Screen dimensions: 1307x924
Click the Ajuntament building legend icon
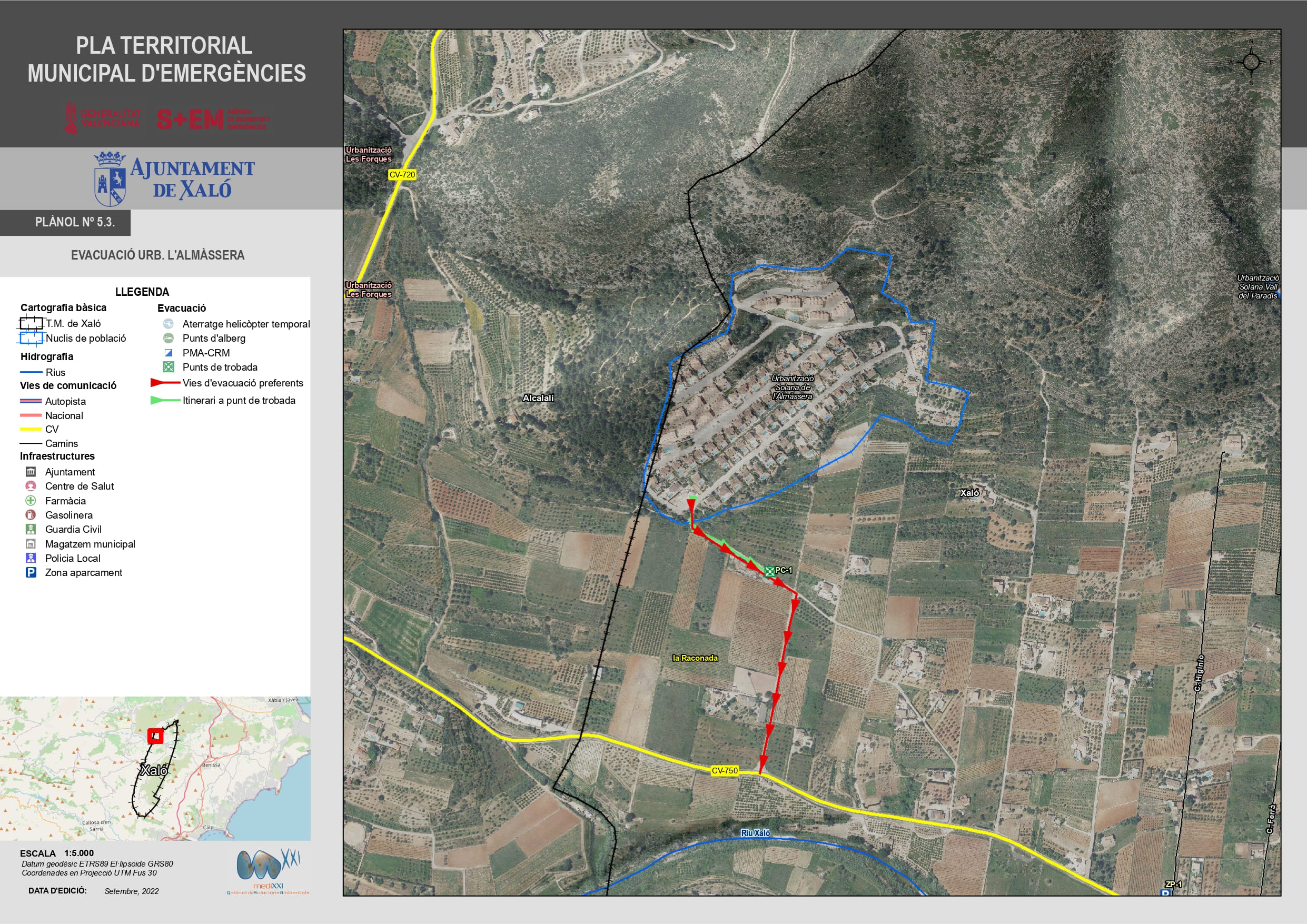(31, 471)
